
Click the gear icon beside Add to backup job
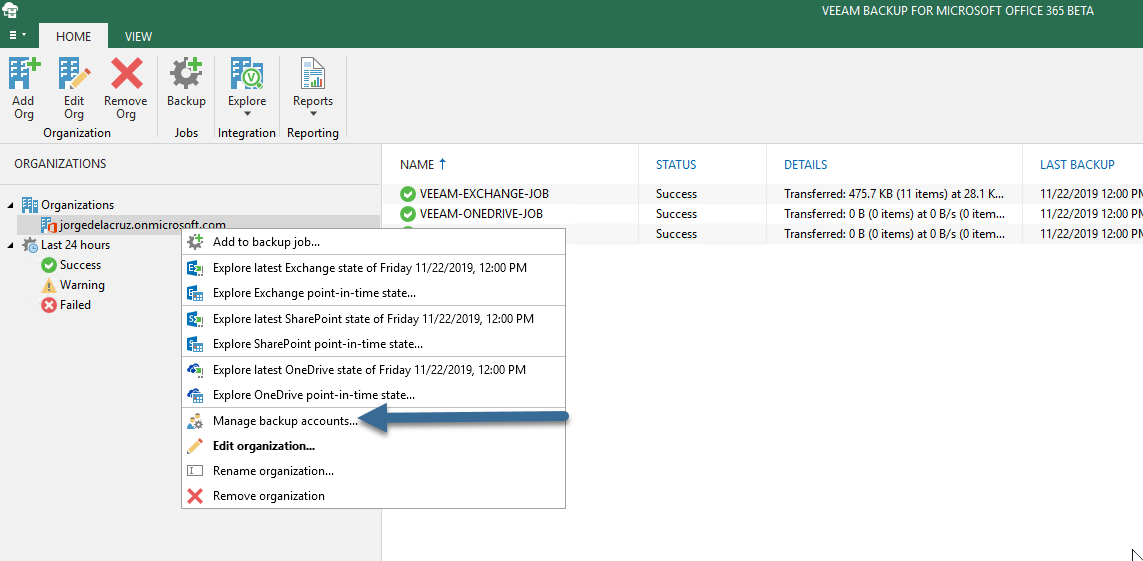click(195, 242)
